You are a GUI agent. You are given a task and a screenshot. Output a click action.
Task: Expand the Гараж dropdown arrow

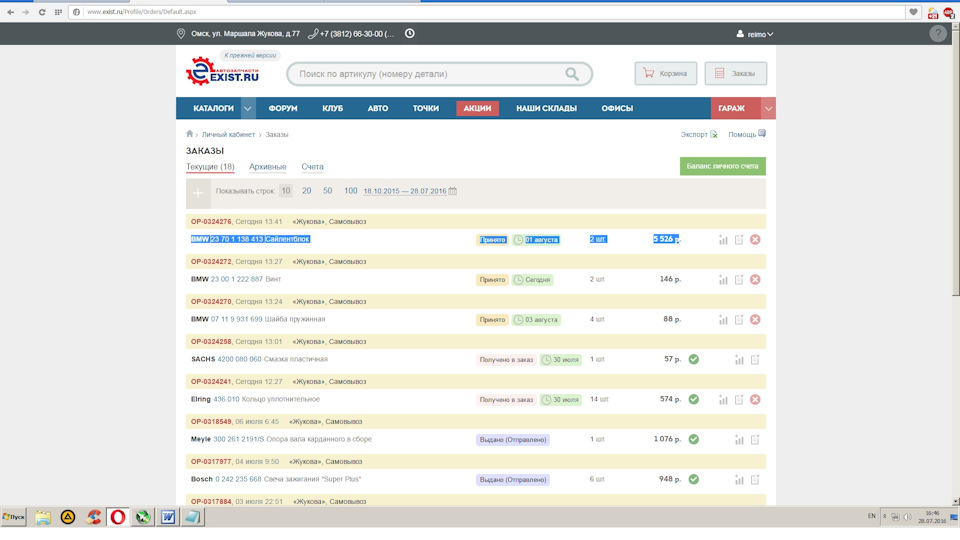[768, 108]
